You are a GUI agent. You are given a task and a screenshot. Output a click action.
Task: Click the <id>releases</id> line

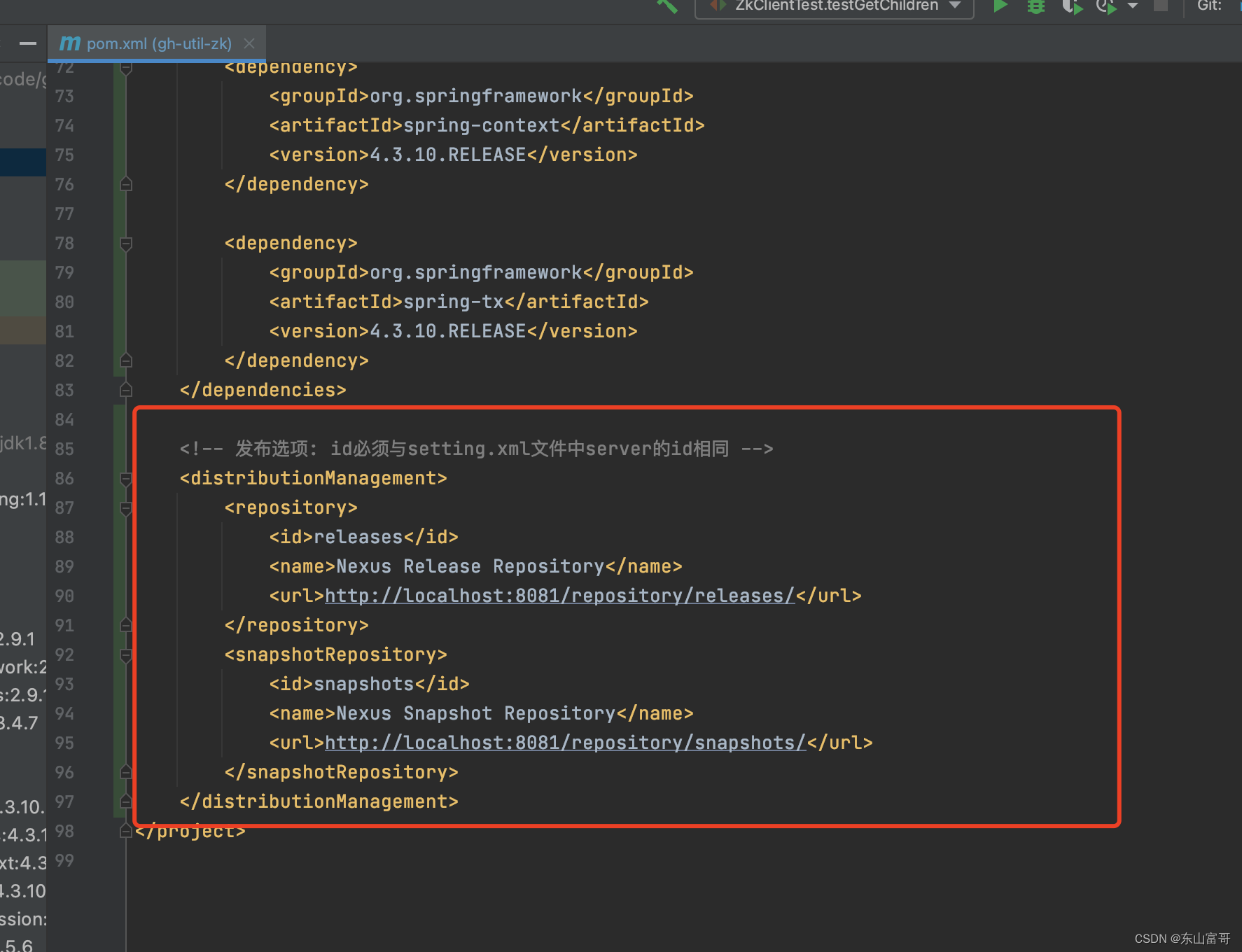pyautogui.click(x=363, y=537)
